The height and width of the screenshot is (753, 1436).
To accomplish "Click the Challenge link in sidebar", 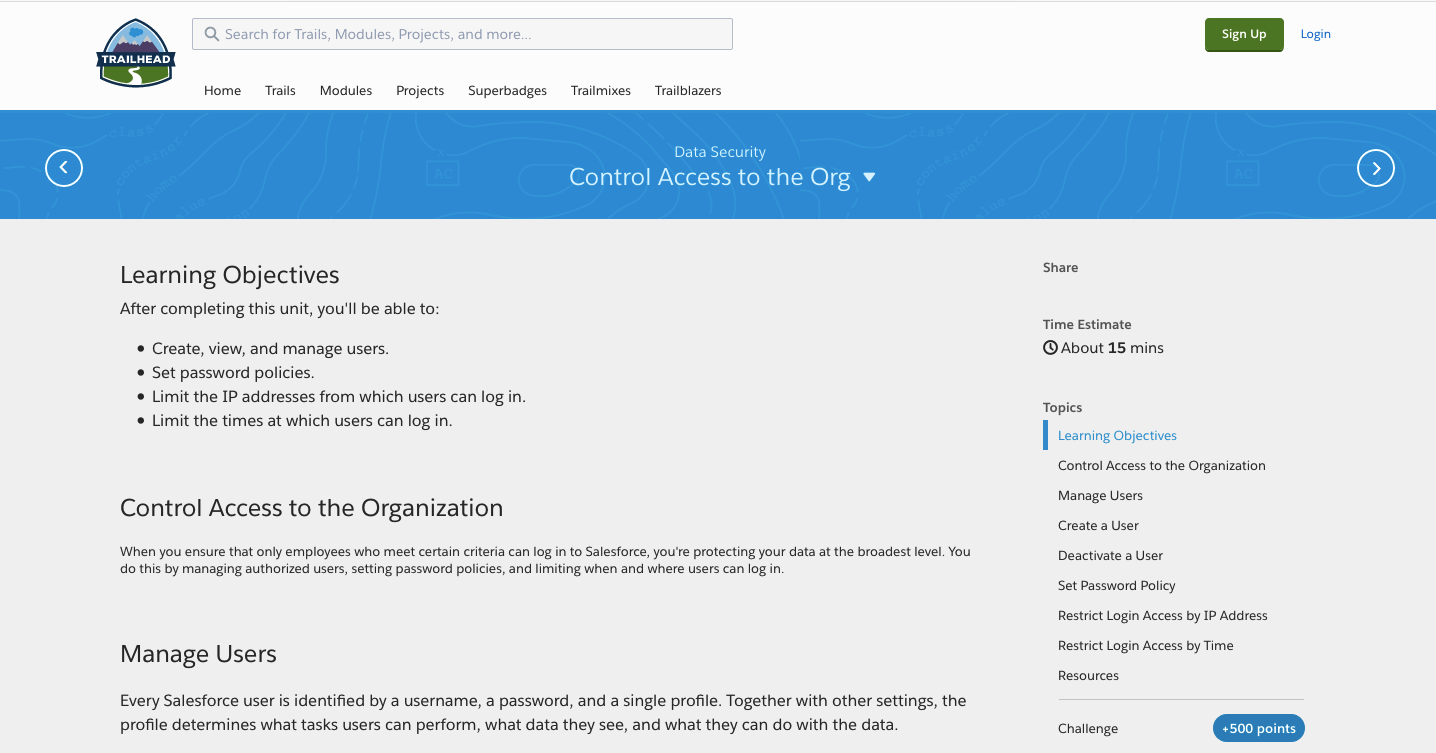I will click(1088, 728).
